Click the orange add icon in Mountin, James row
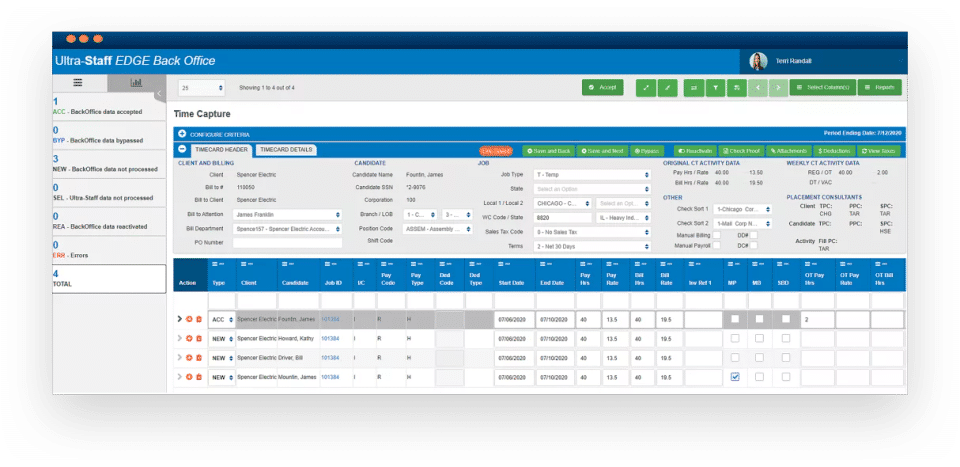The height and width of the screenshot is (467, 960). pyautogui.click(x=189, y=377)
